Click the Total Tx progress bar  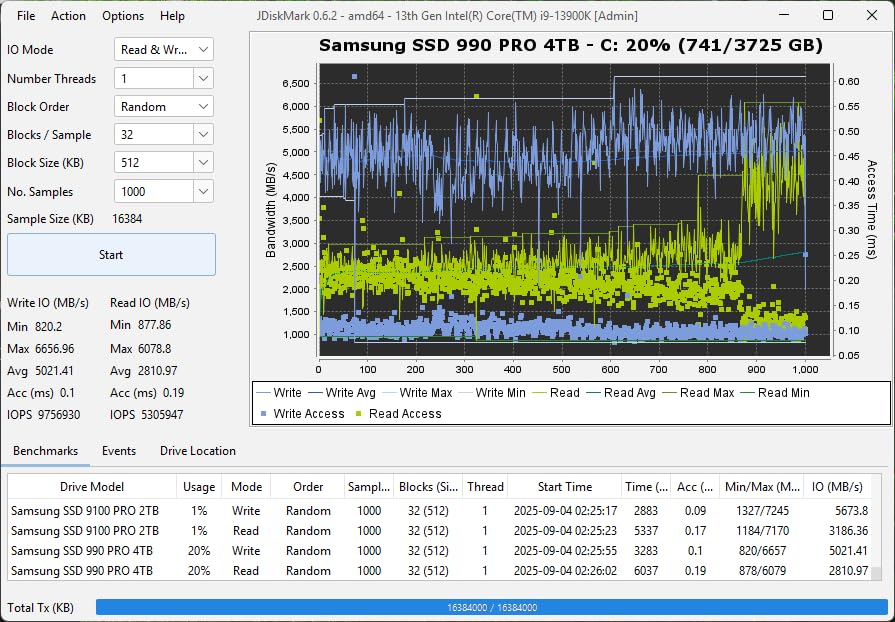[x=491, y=607]
